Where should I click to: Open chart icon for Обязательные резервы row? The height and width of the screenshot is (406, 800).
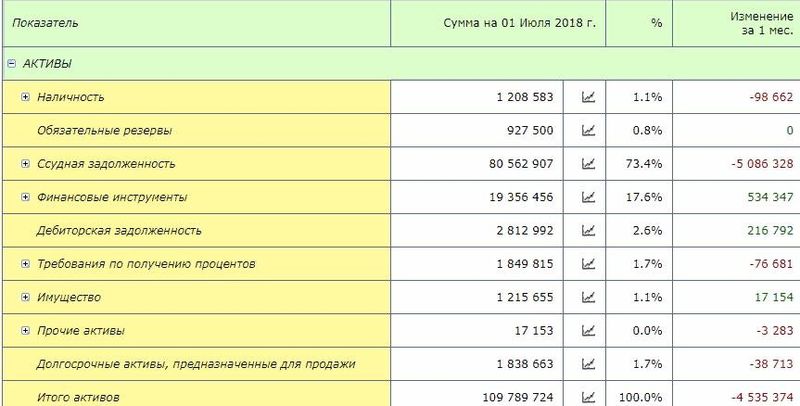point(588,131)
